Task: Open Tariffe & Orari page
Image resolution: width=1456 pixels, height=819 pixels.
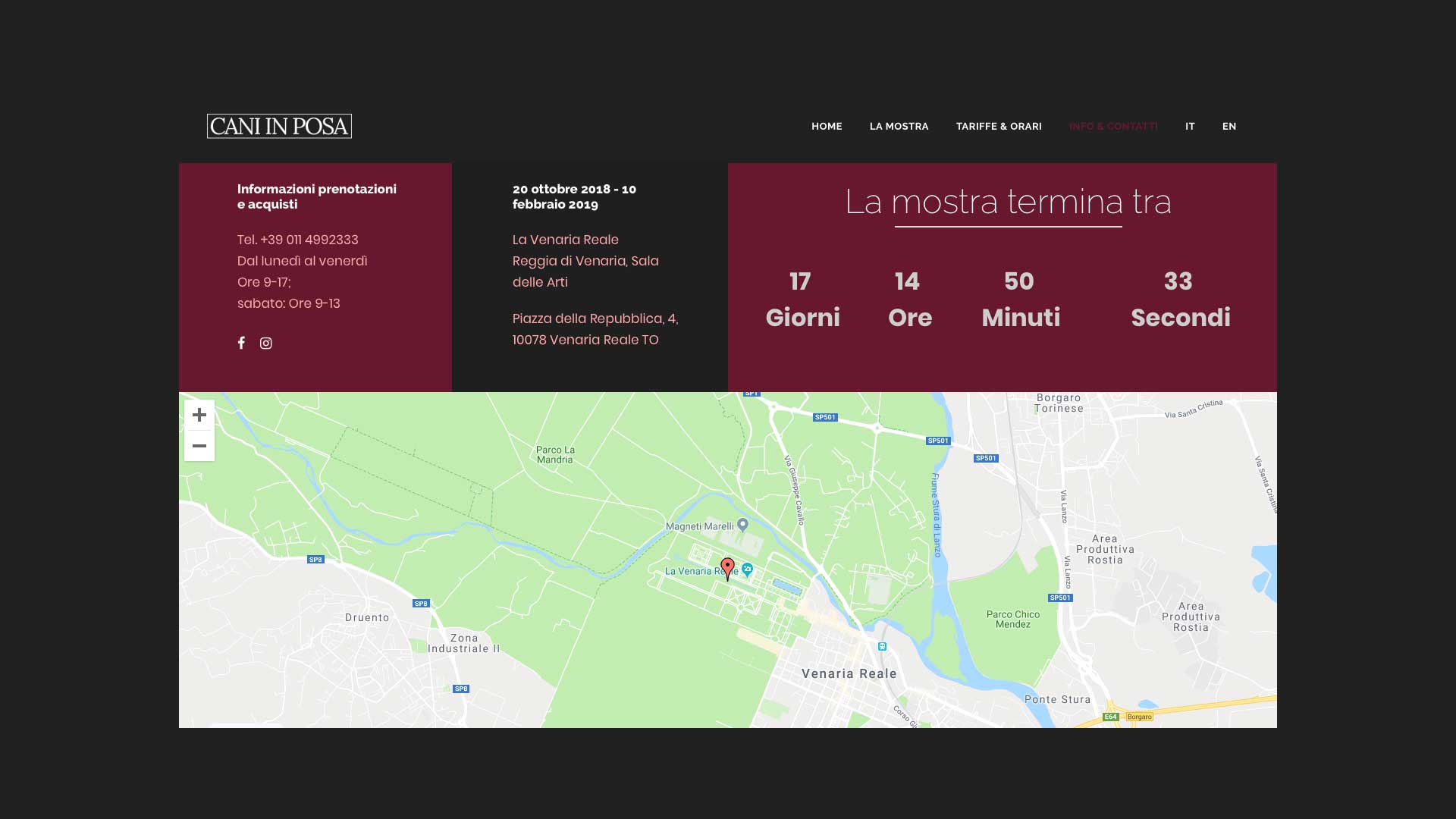Action: [x=999, y=127]
